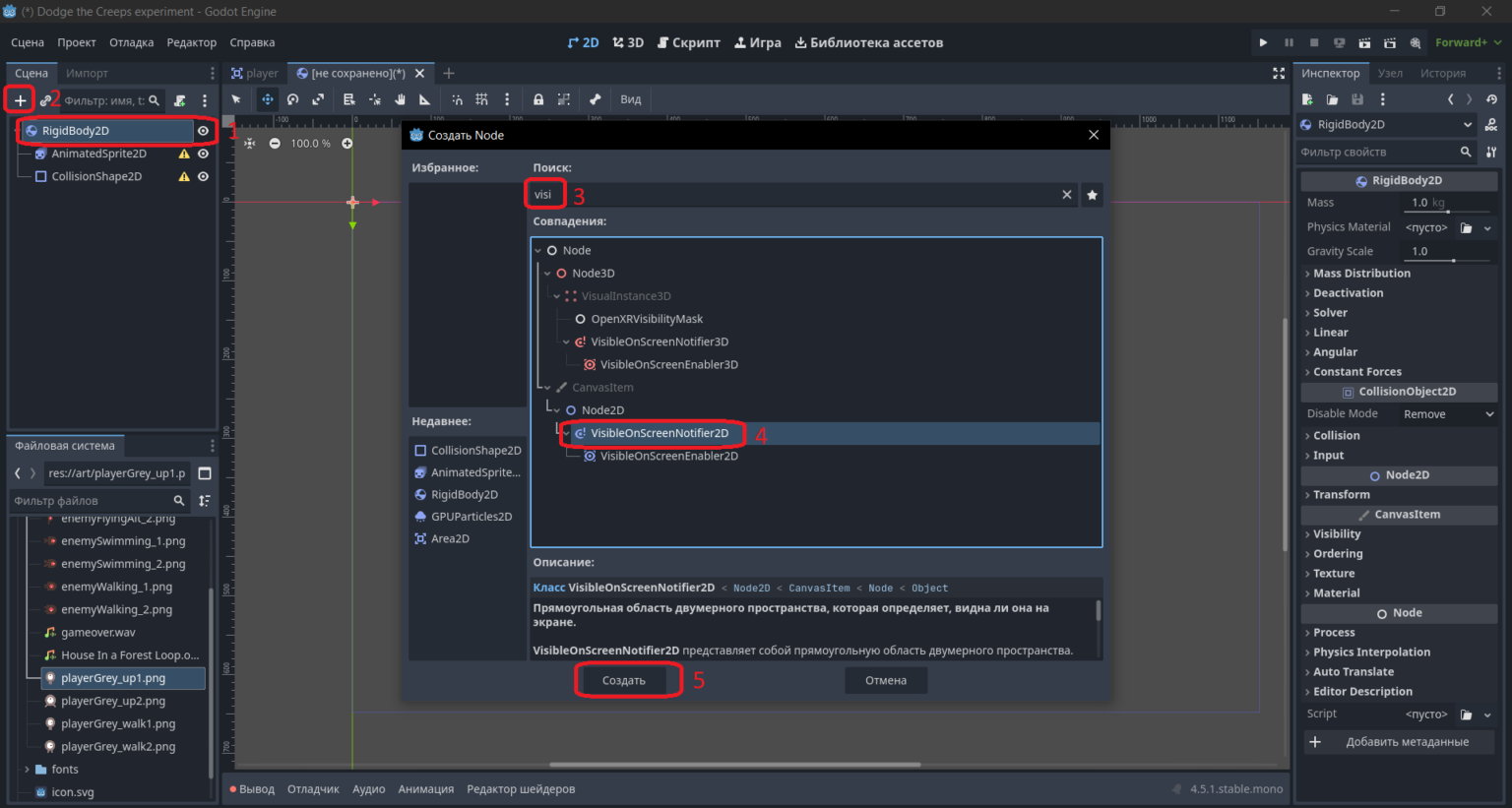Screen dimensions: 1512x808
Task: Clear the node search field
Action: click(x=1066, y=195)
